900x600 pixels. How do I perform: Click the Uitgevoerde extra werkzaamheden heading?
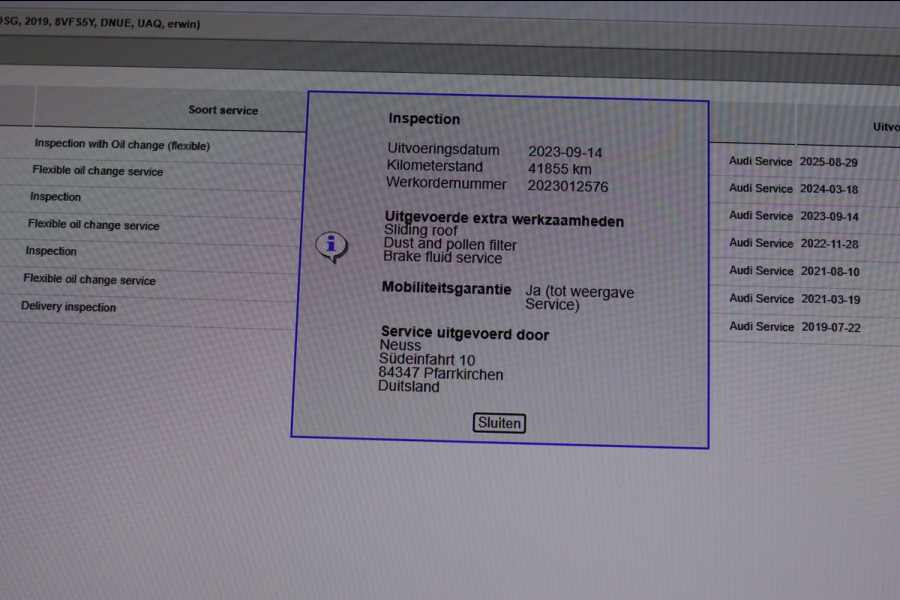(x=504, y=219)
